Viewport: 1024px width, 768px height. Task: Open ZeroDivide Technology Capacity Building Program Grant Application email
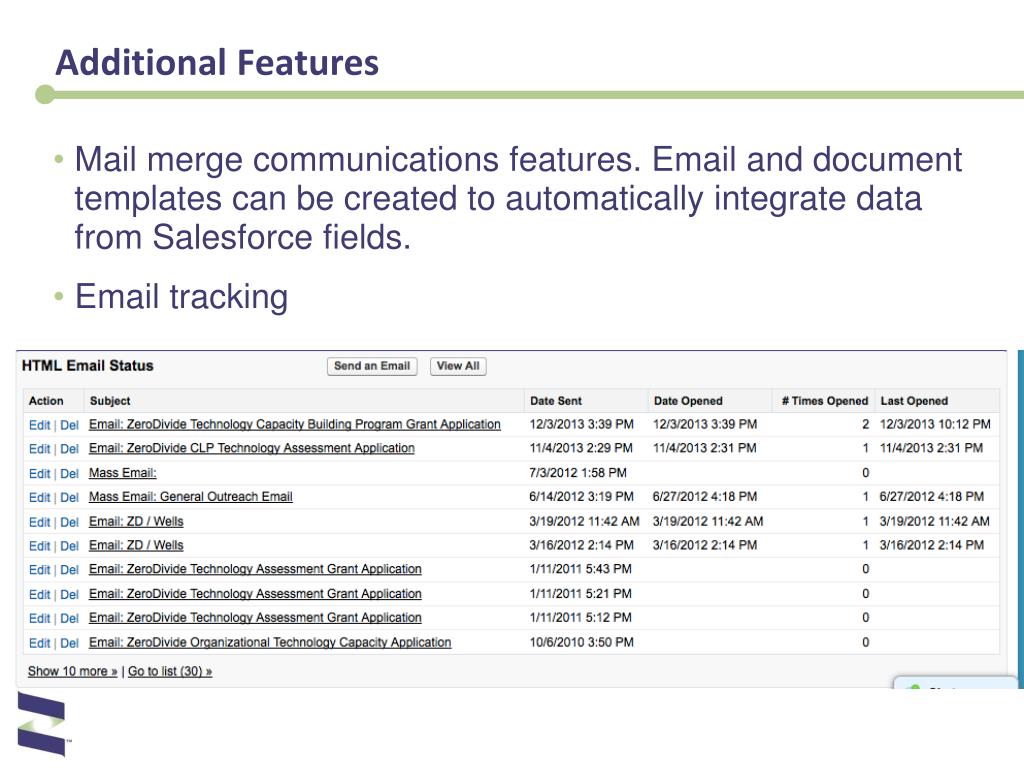(x=295, y=424)
